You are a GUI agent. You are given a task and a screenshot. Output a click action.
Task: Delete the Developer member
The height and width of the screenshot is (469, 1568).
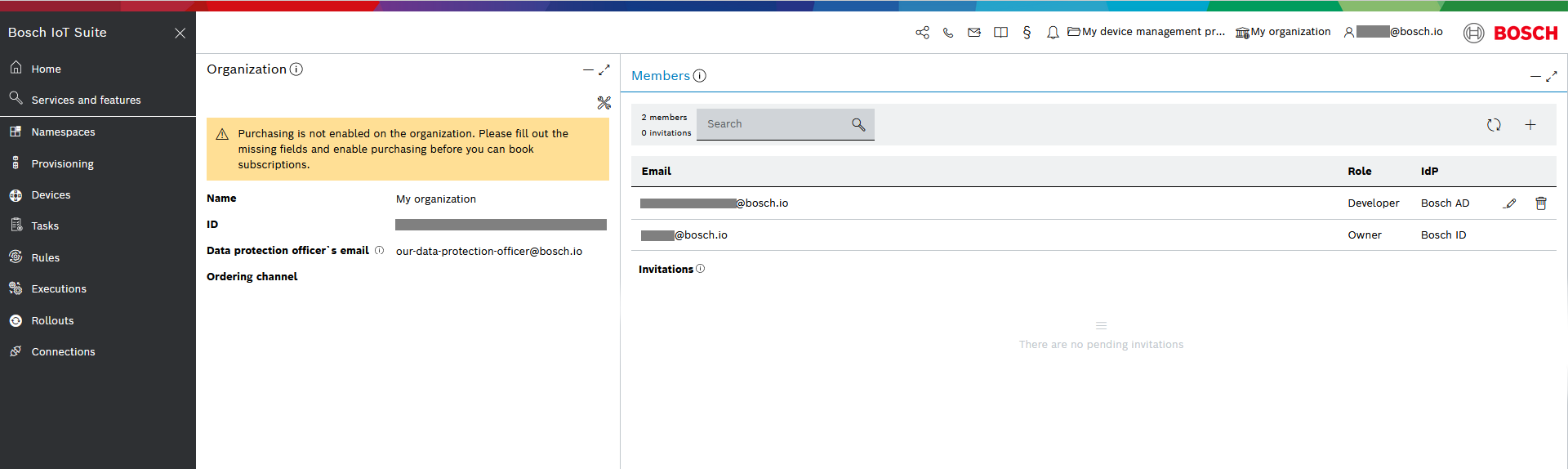1541,203
